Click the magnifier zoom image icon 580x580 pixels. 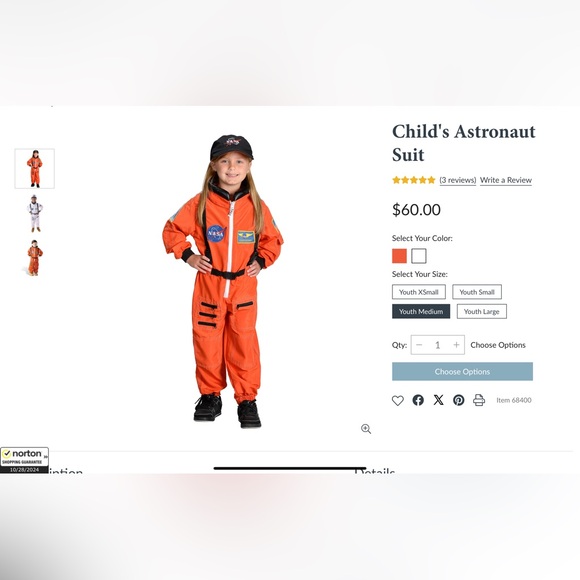(366, 429)
